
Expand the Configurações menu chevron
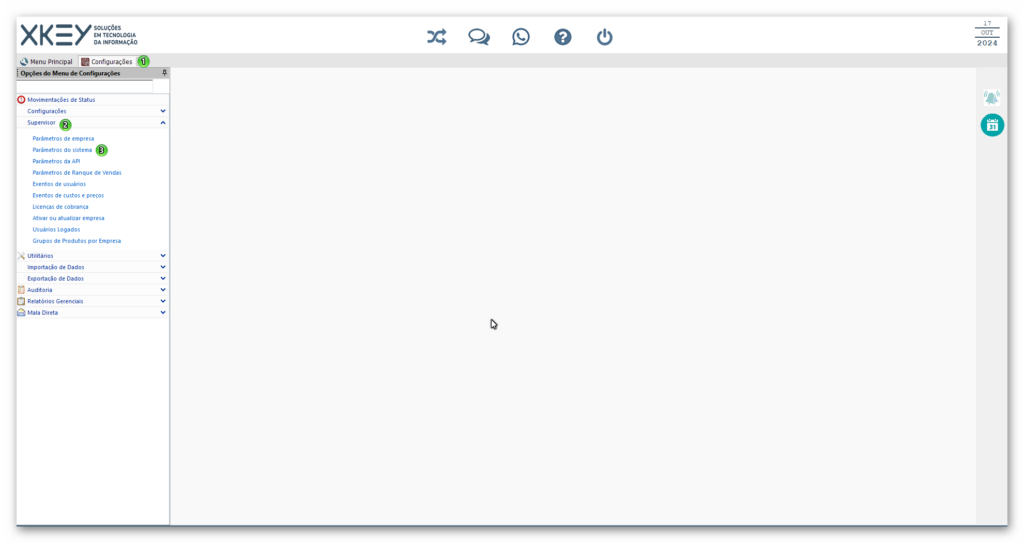[x=163, y=111]
